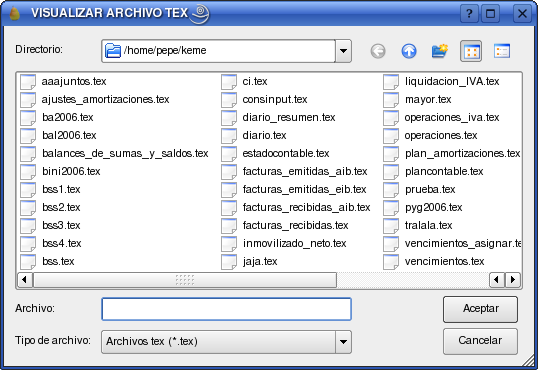Select the operaciones_iva.tex file name

452,118
